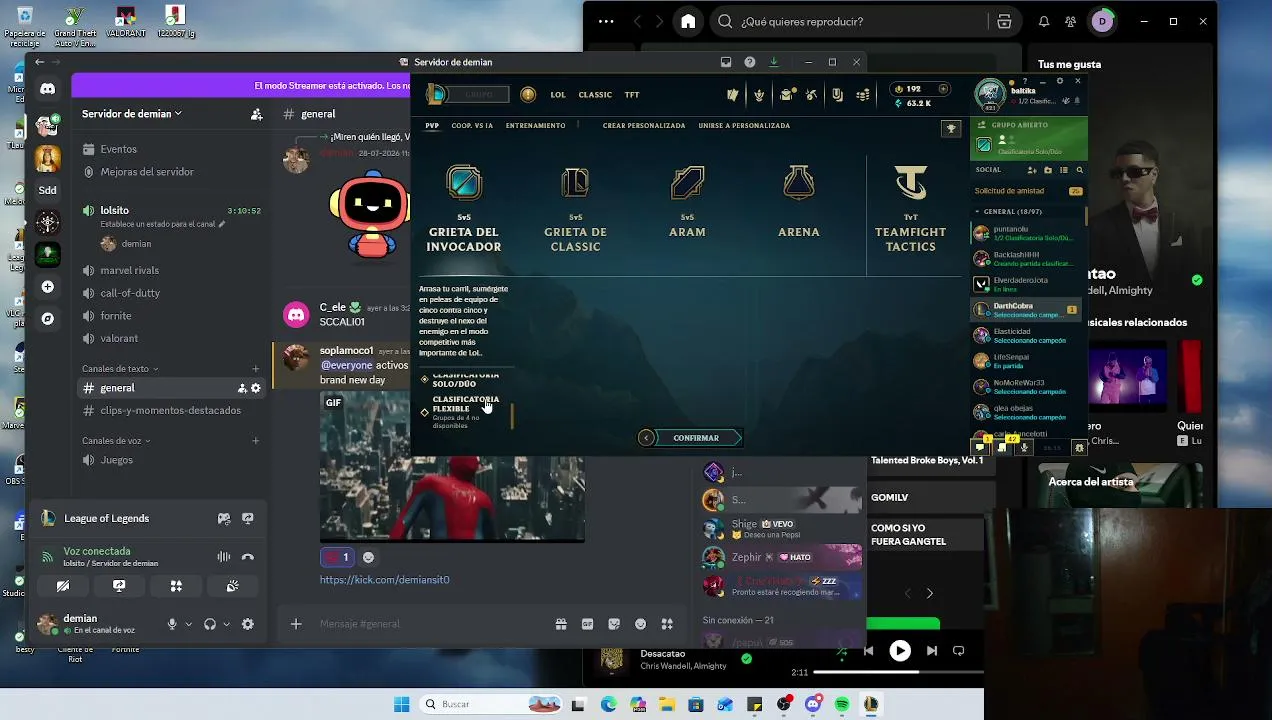Click the new folder icon in Social panel

[1048, 170]
